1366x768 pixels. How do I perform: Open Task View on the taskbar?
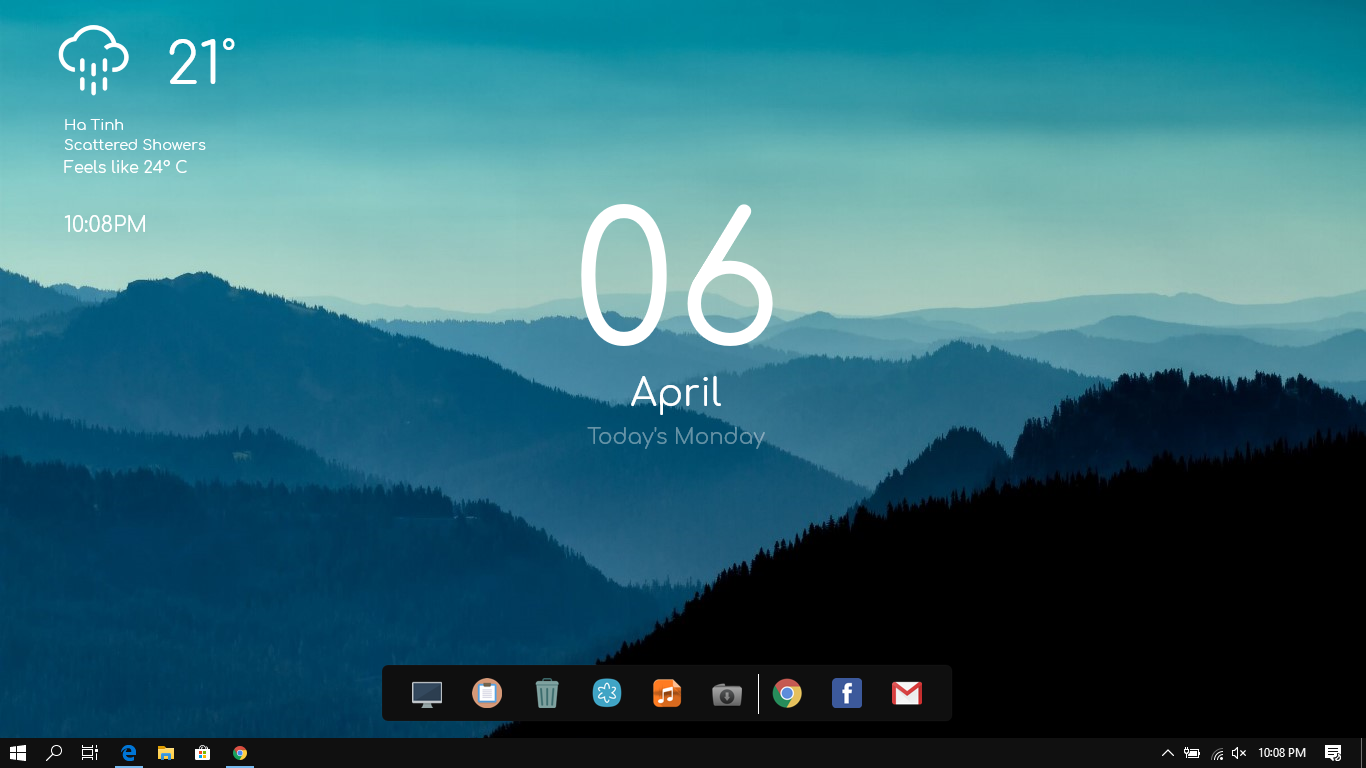click(x=90, y=753)
